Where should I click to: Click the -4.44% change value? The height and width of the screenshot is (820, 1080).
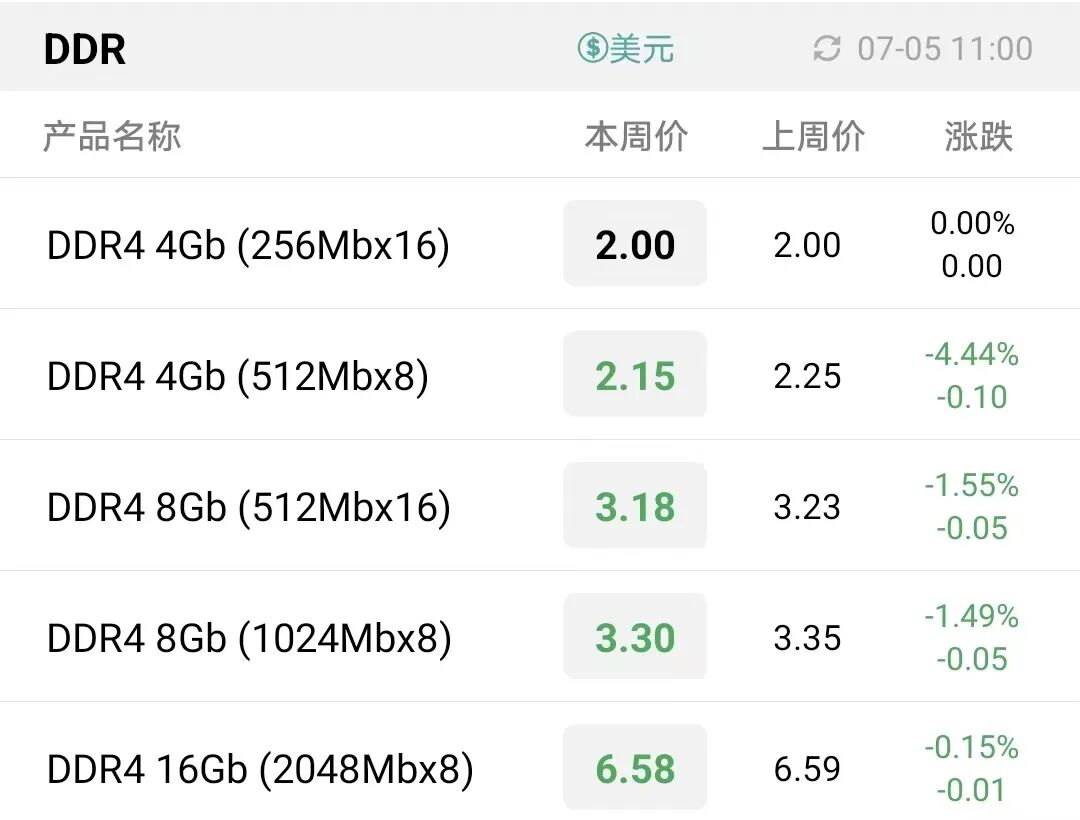[x=971, y=354]
